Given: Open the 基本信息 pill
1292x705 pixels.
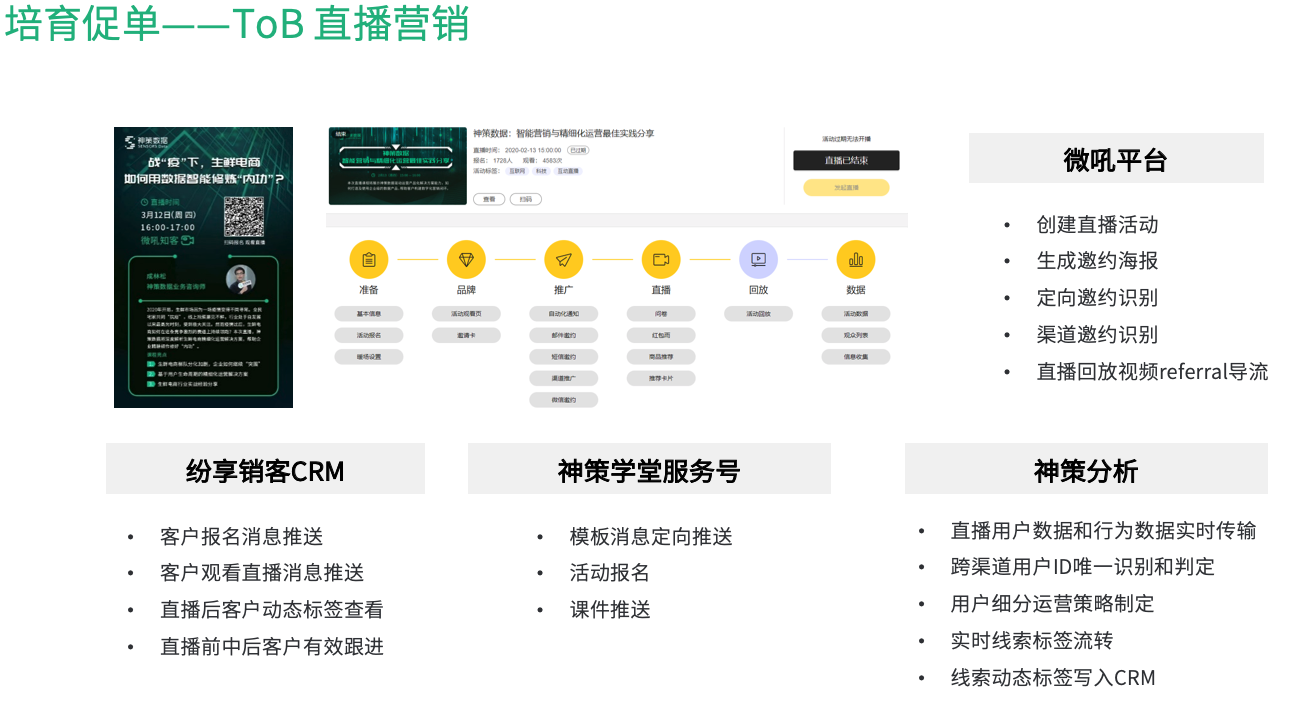Looking at the screenshot, I should tap(369, 314).
